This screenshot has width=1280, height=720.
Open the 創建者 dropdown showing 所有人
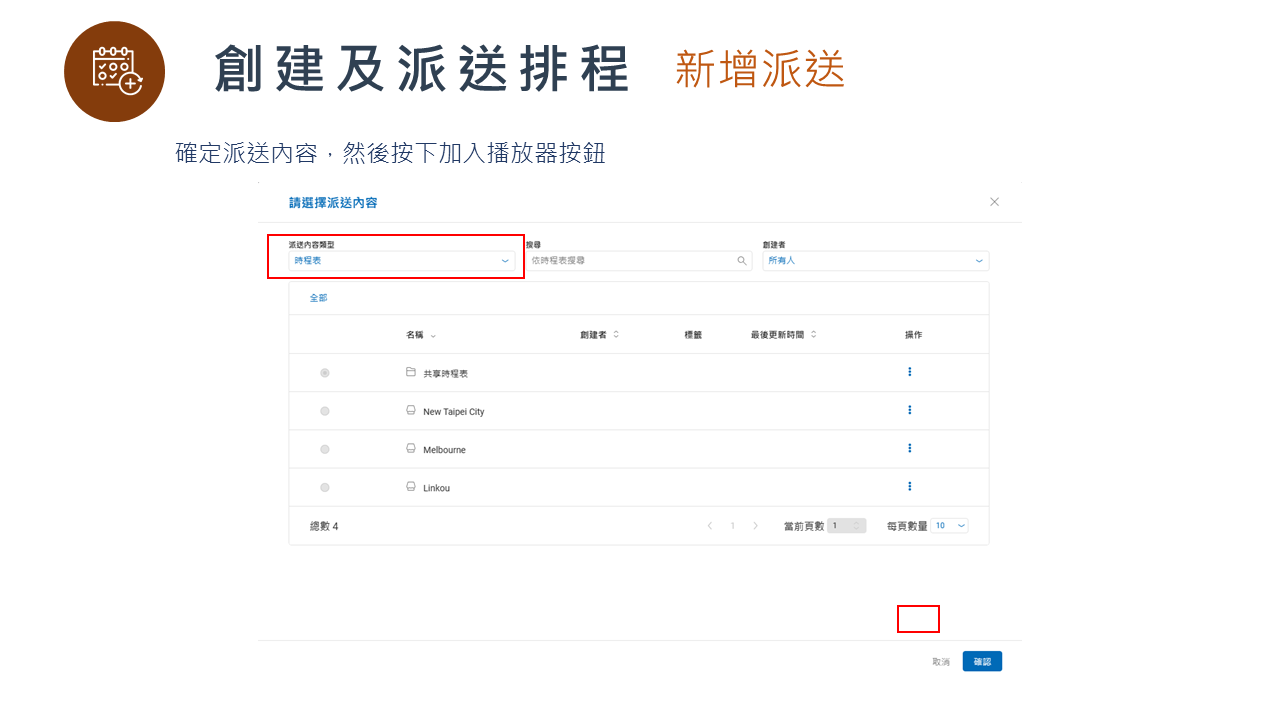point(875,260)
